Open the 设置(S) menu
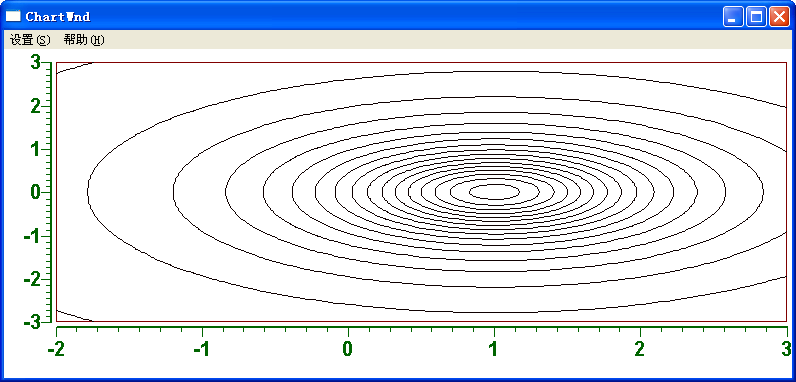 pyautogui.click(x=30, y=40)
